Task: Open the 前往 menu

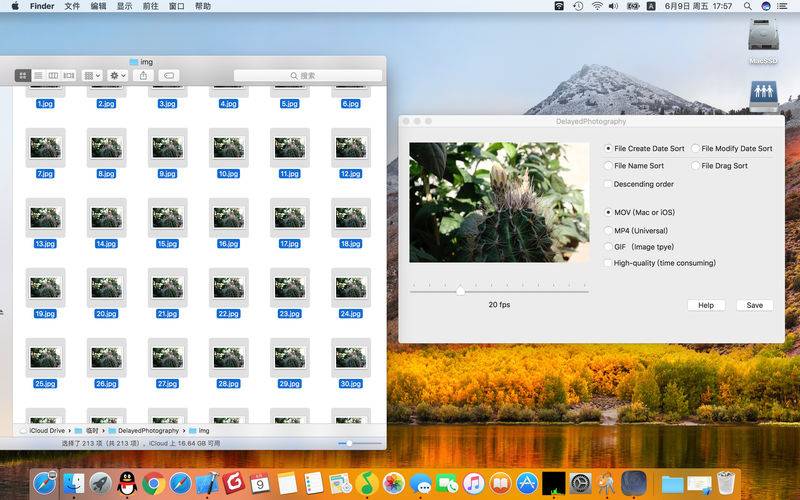Action: (x=150, y=6)
